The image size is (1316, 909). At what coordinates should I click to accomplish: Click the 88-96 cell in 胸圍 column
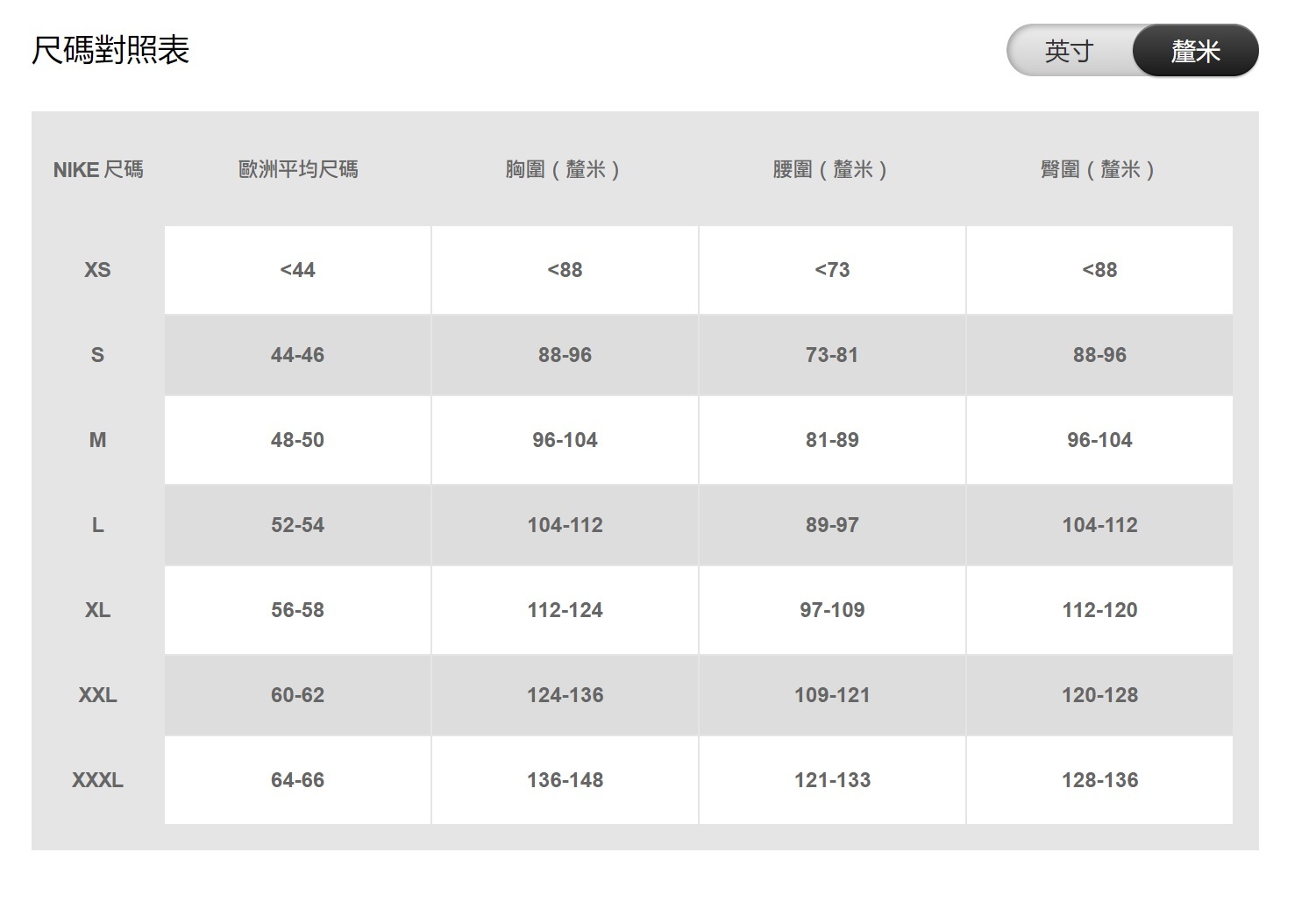coord(566,355)
